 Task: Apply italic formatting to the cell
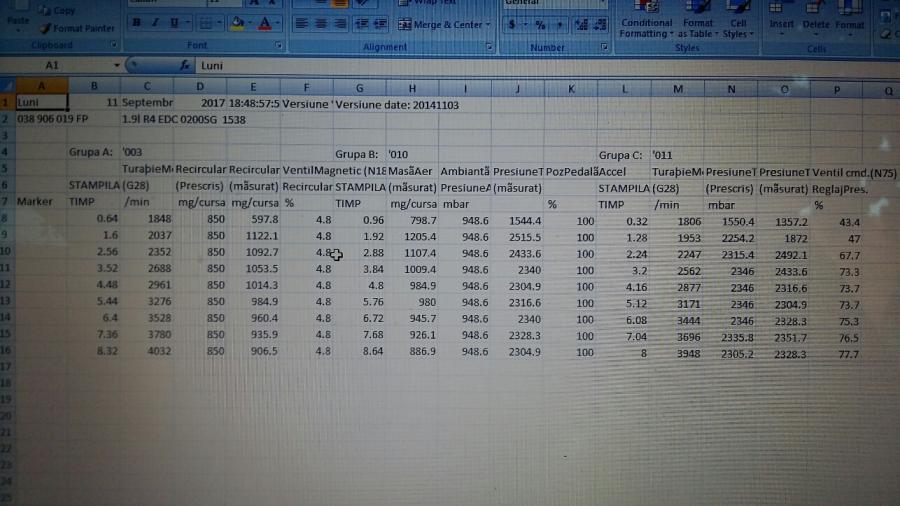(156, 23)
